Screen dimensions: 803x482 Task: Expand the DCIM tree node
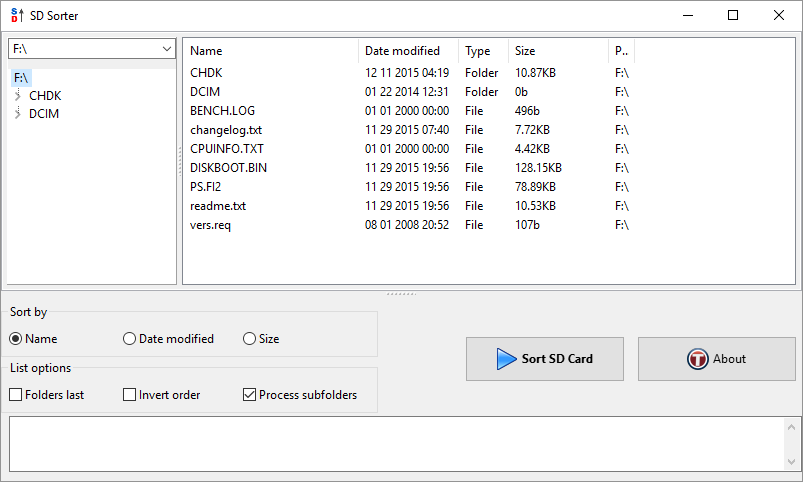coord(18,114)
